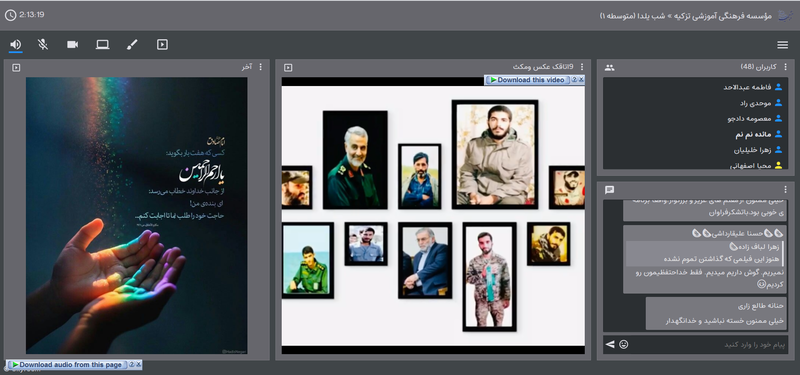The height and width of the screenshot is (375, 800).
Task: Open the hamburger main menu
Action: (x=783, y=45)
